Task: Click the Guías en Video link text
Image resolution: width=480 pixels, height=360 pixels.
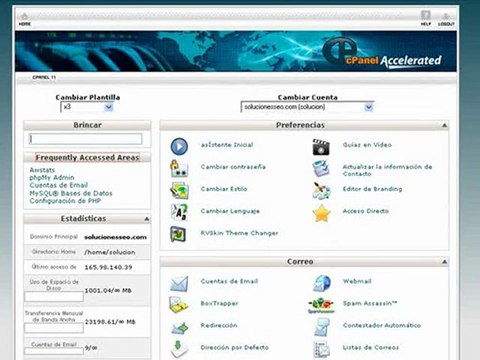Action: (367, 145)
